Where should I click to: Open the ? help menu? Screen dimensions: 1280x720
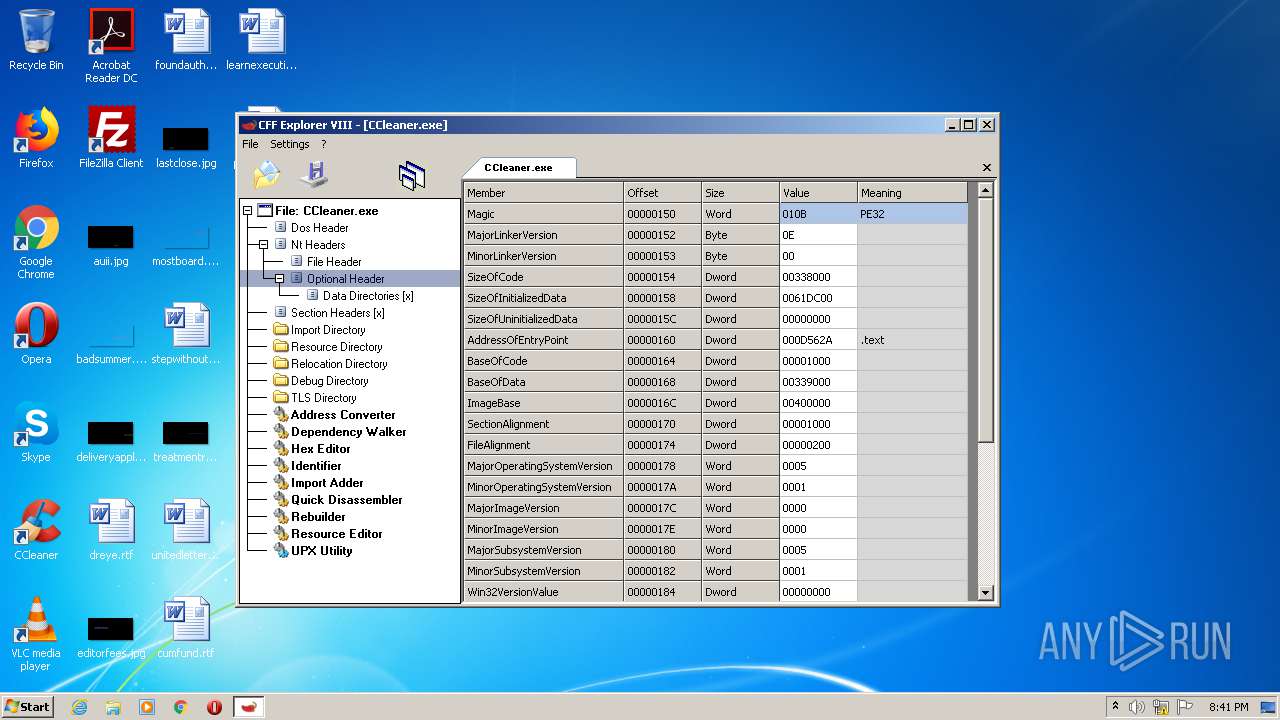tap(323, 144)
